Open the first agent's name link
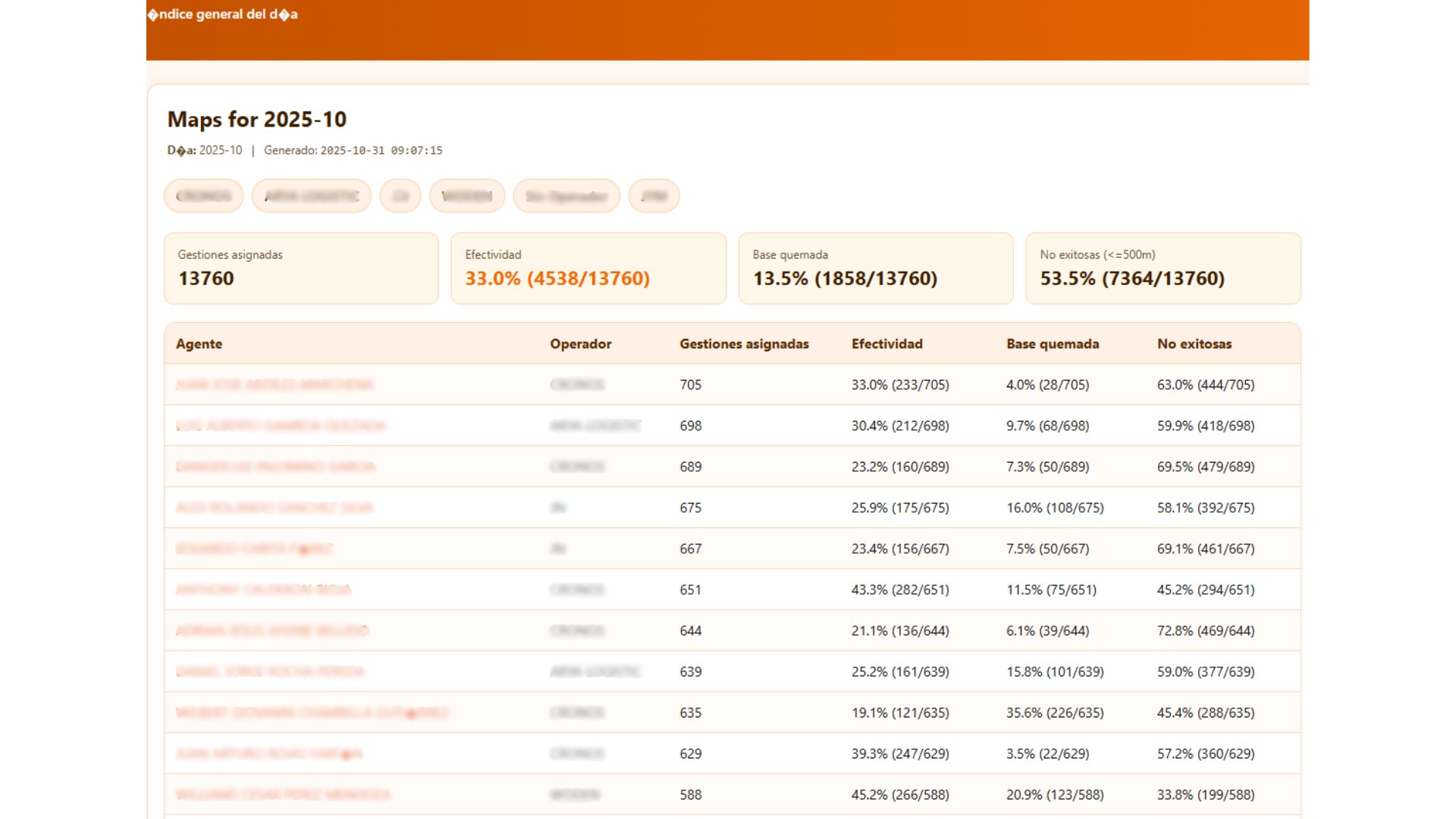Viewport: 1456px width, 819px height. click(x=277, y=384)
